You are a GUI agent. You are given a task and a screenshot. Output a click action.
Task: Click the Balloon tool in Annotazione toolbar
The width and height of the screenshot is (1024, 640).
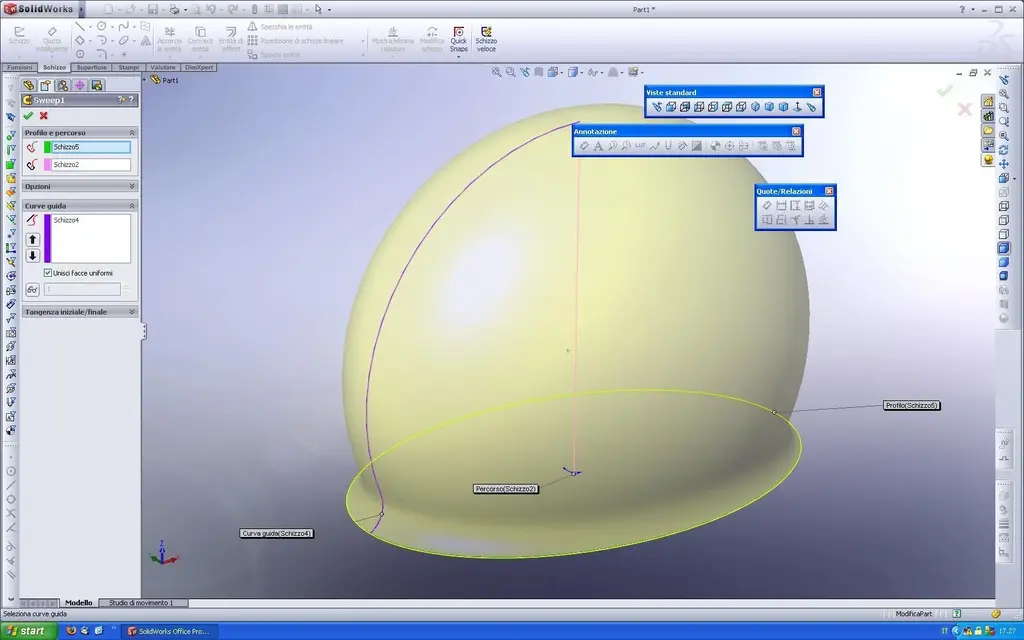pyautogui.click(x=612, y=146)
